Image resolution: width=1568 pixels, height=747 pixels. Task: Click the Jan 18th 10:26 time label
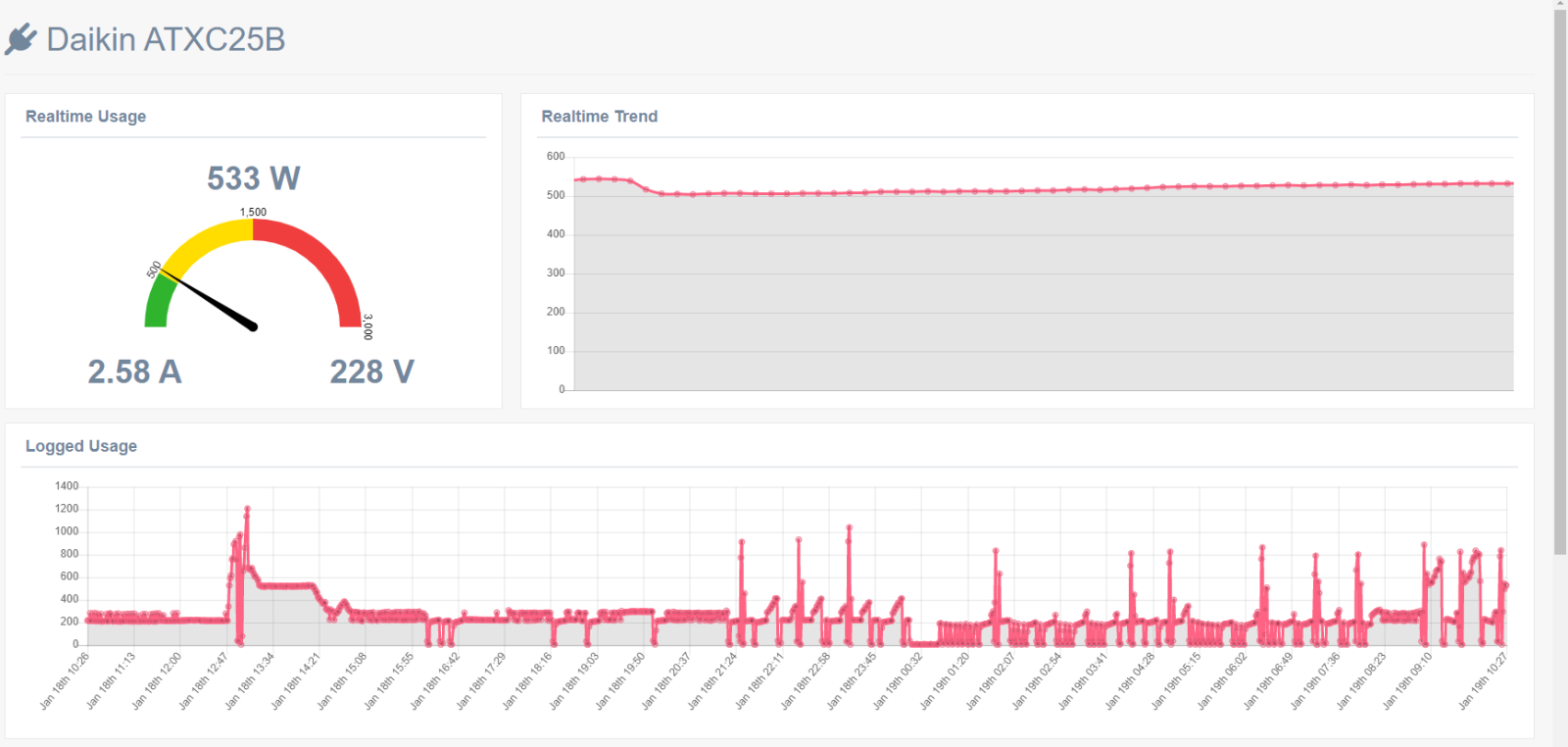coord(64,680)
